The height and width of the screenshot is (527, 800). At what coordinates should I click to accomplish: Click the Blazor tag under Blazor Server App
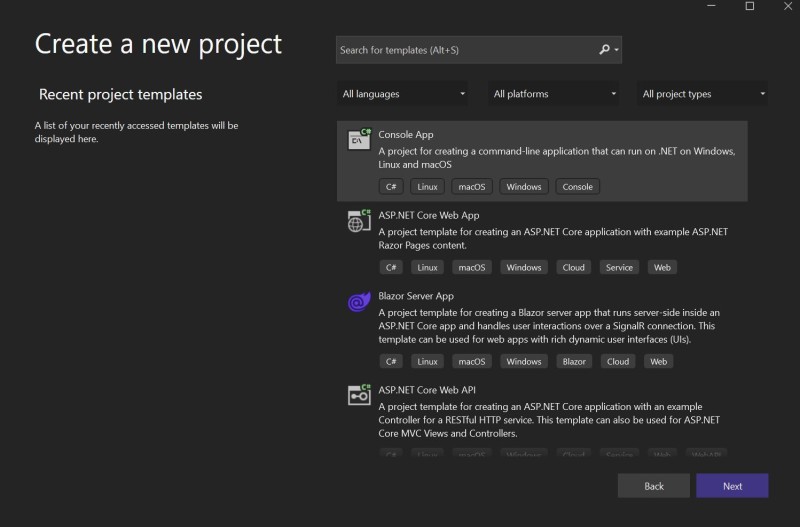(x=574, y=361)
